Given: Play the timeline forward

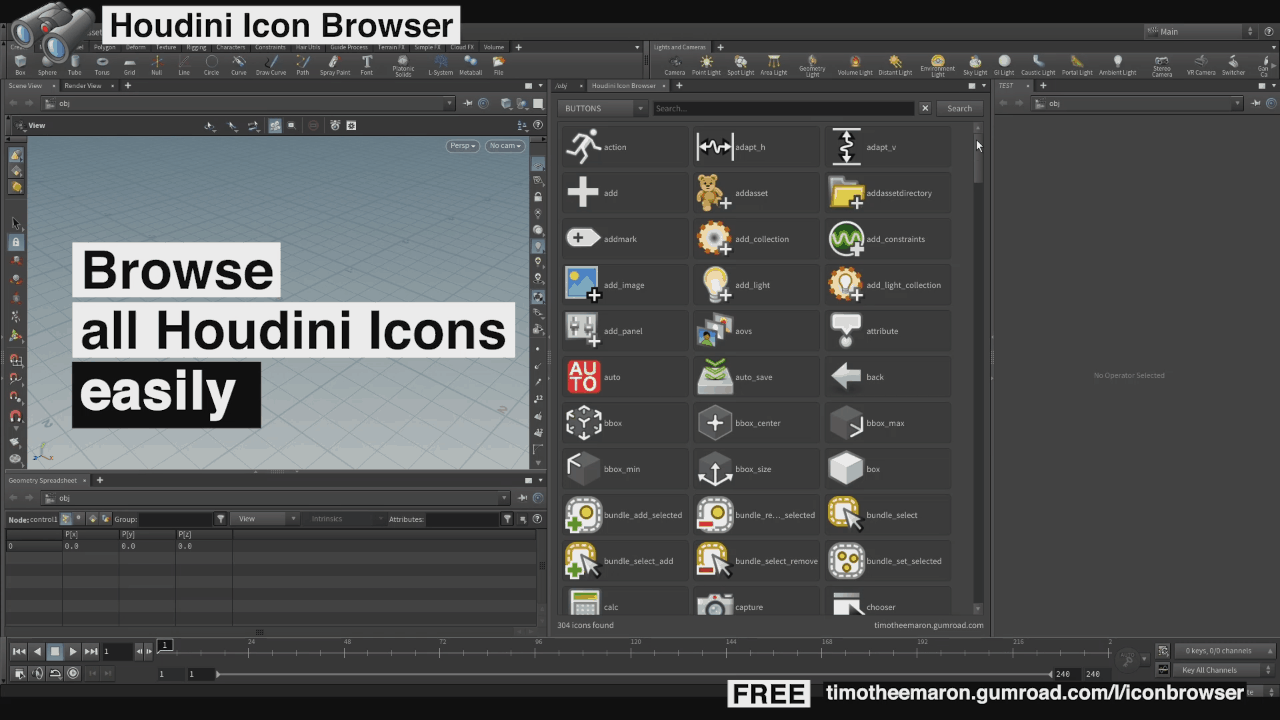Looking at the screenshot, I should (x=73, y=651).
